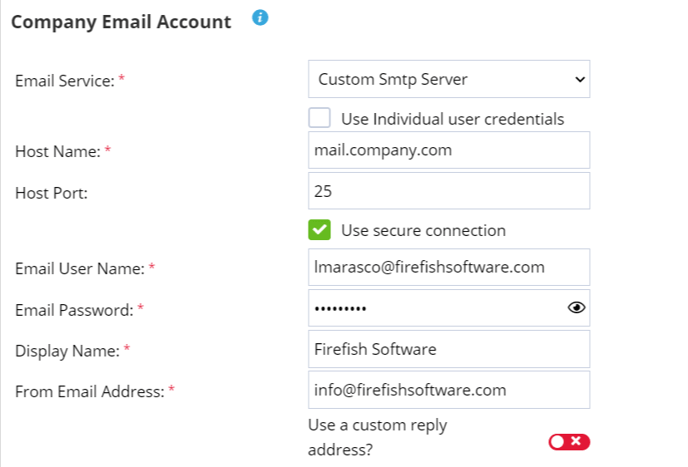Click the Email Password label
This screenshot has width=688, height=467.
click(x=73, y=310)
